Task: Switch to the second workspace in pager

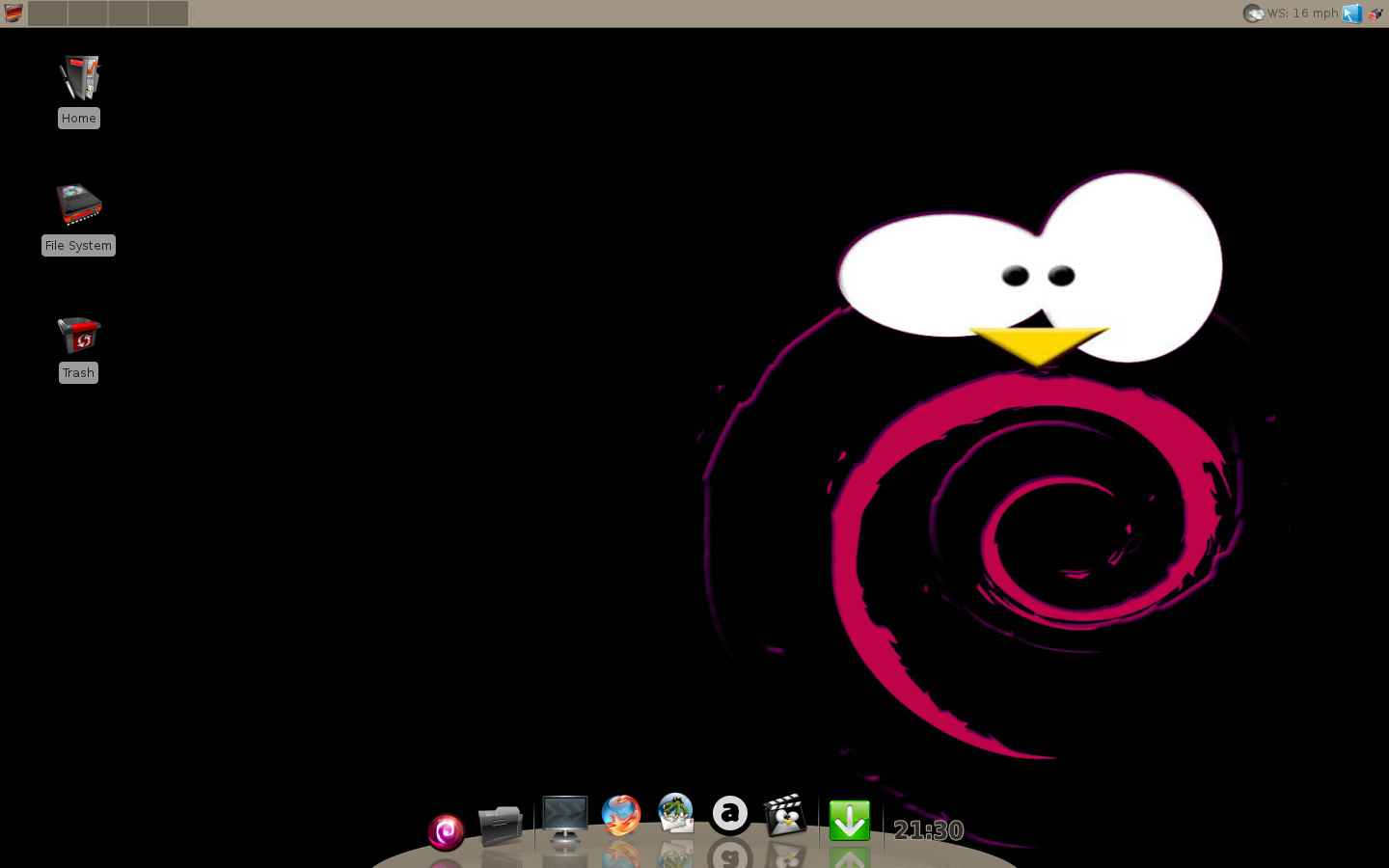Action: click(88, 14)
